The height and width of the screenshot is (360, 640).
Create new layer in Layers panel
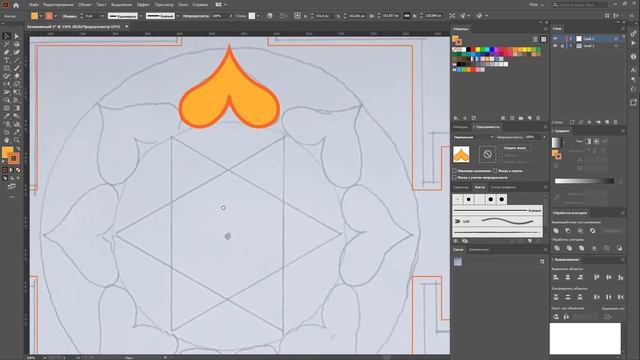[x=607, y=122]
